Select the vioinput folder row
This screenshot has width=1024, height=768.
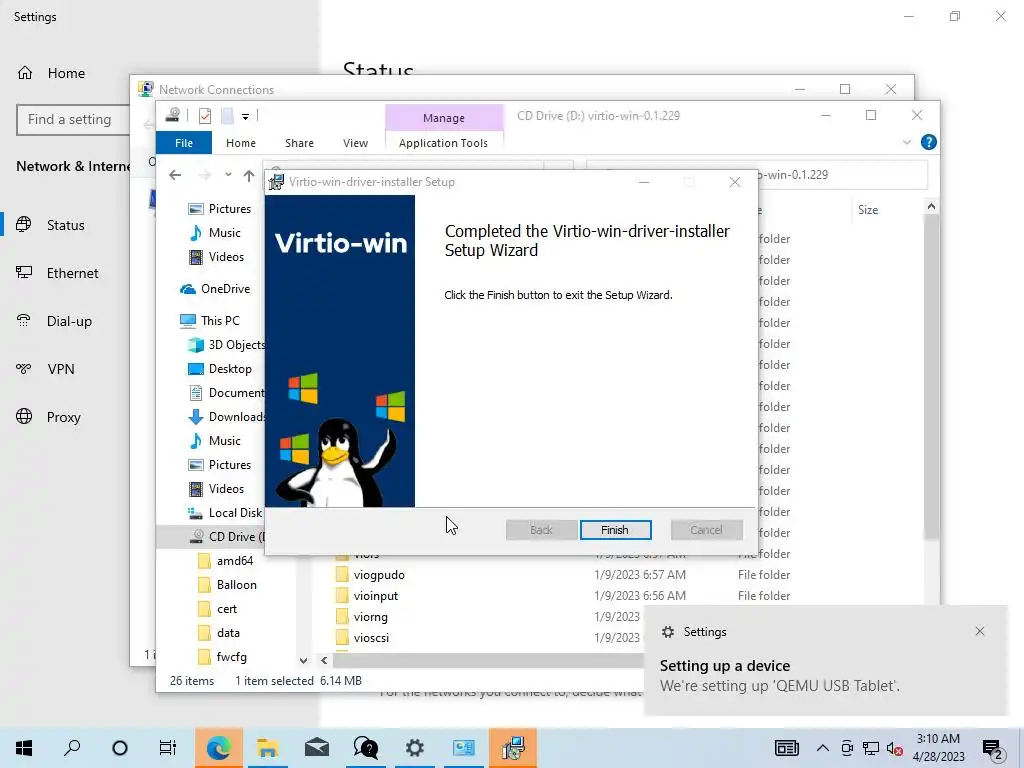pos(562,596)
